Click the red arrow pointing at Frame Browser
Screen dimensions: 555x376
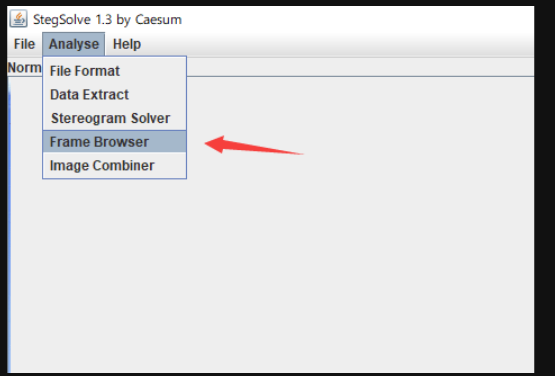pos(254,145)
